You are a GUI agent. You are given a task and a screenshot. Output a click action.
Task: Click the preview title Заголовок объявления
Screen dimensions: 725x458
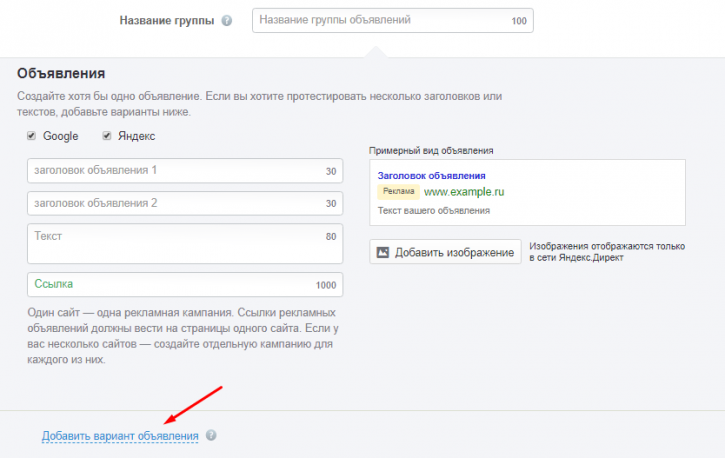coord(431,176)
